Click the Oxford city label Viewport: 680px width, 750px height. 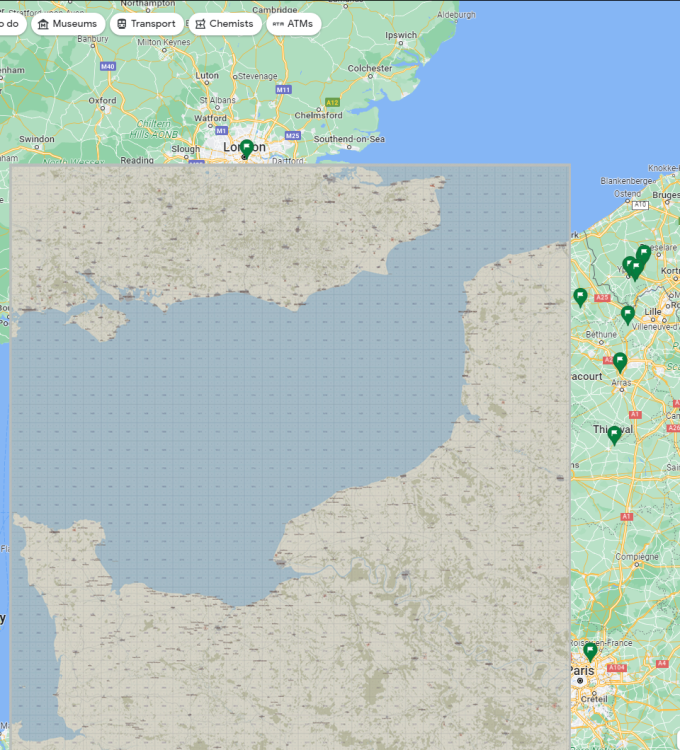(x=102, y=100)
